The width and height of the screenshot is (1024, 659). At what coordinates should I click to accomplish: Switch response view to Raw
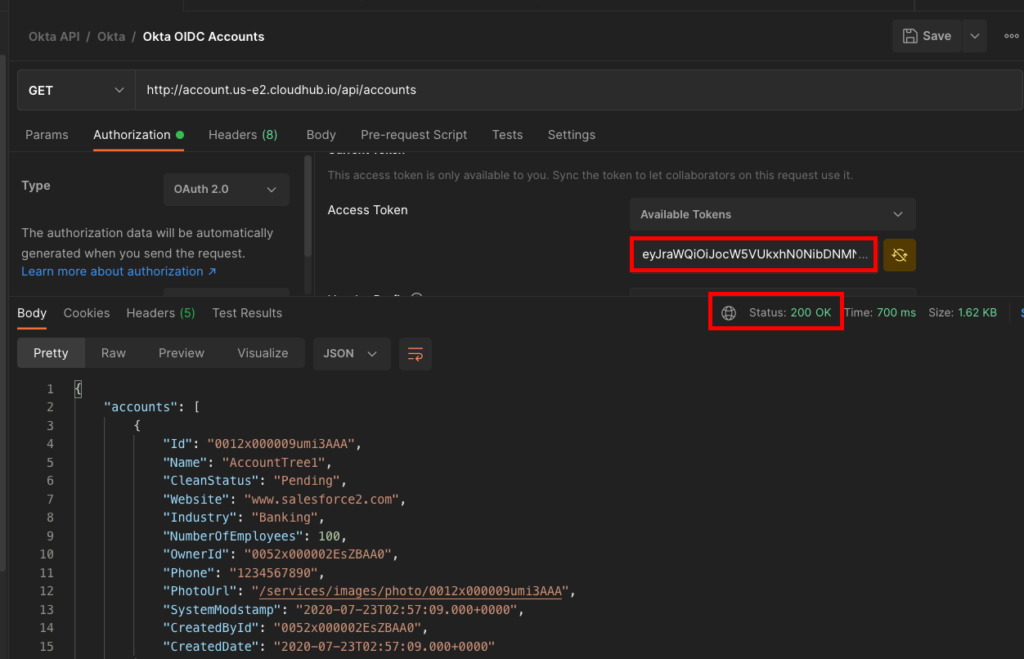(113, 353)
